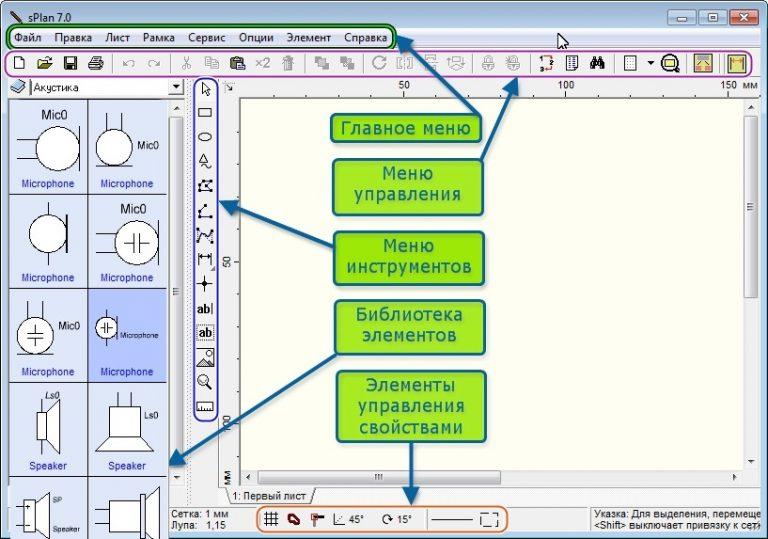Pick the text tool labeled ab|
768x539 pixels.
(x=205, y=309)
